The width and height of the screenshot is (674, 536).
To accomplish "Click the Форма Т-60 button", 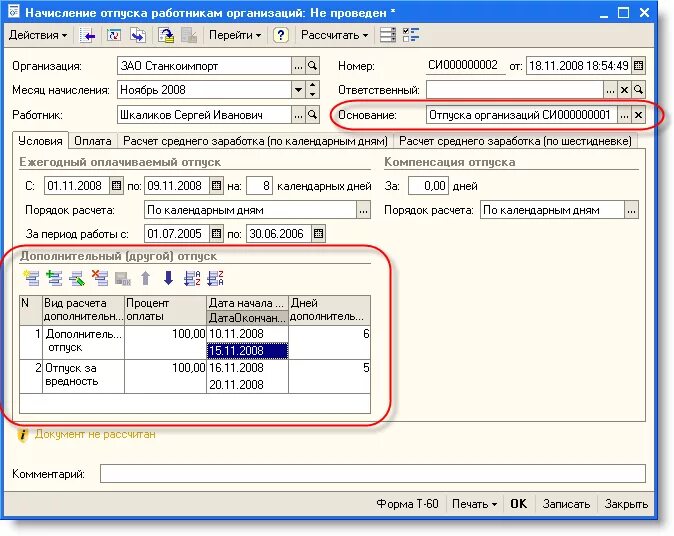I will (x=407, y=504).
